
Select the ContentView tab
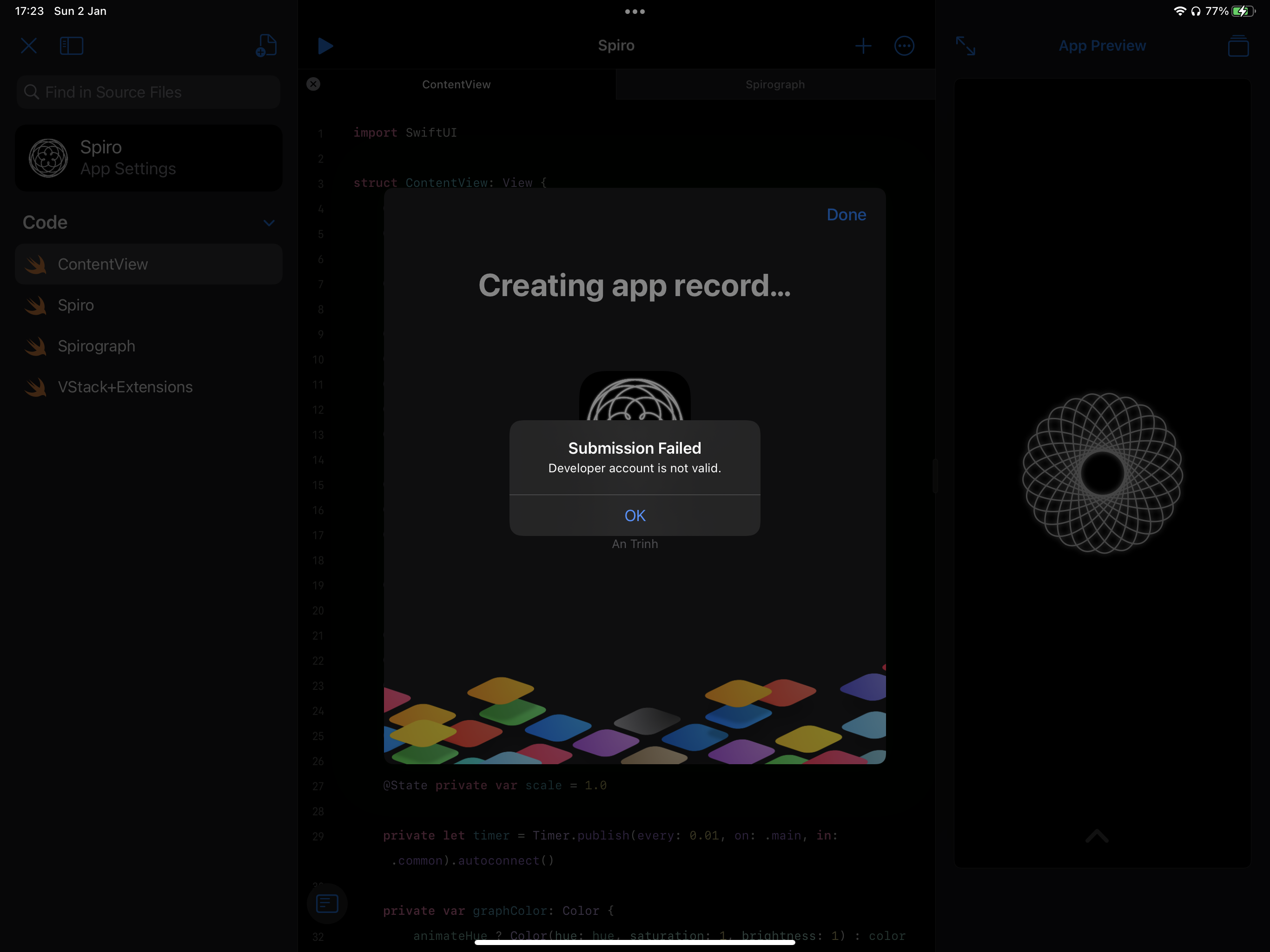point(456,85)
